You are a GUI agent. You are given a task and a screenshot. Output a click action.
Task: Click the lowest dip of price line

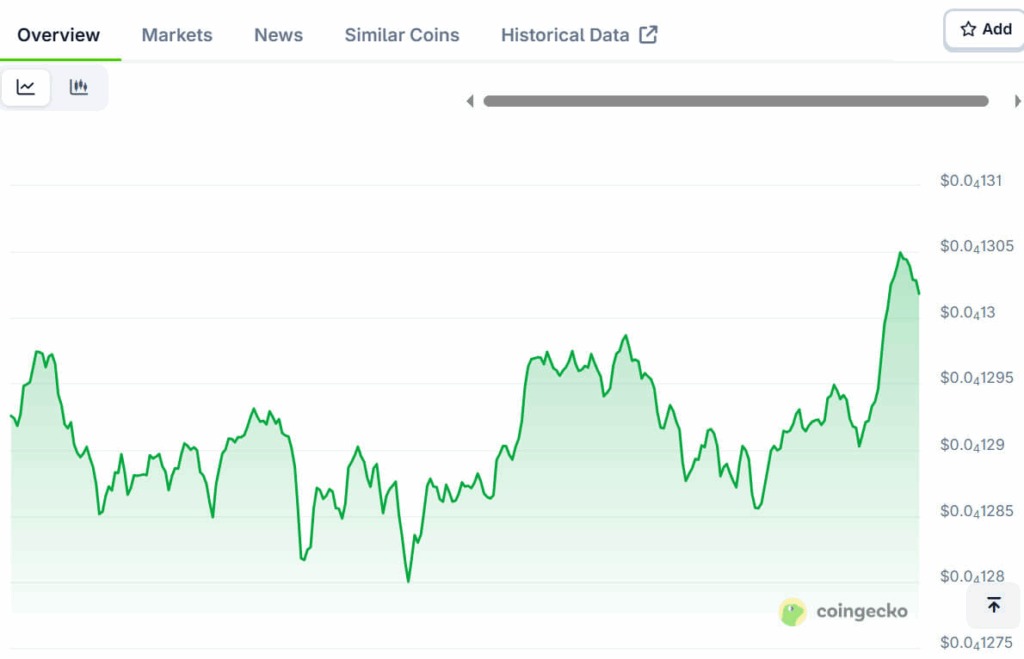point(408,581)
